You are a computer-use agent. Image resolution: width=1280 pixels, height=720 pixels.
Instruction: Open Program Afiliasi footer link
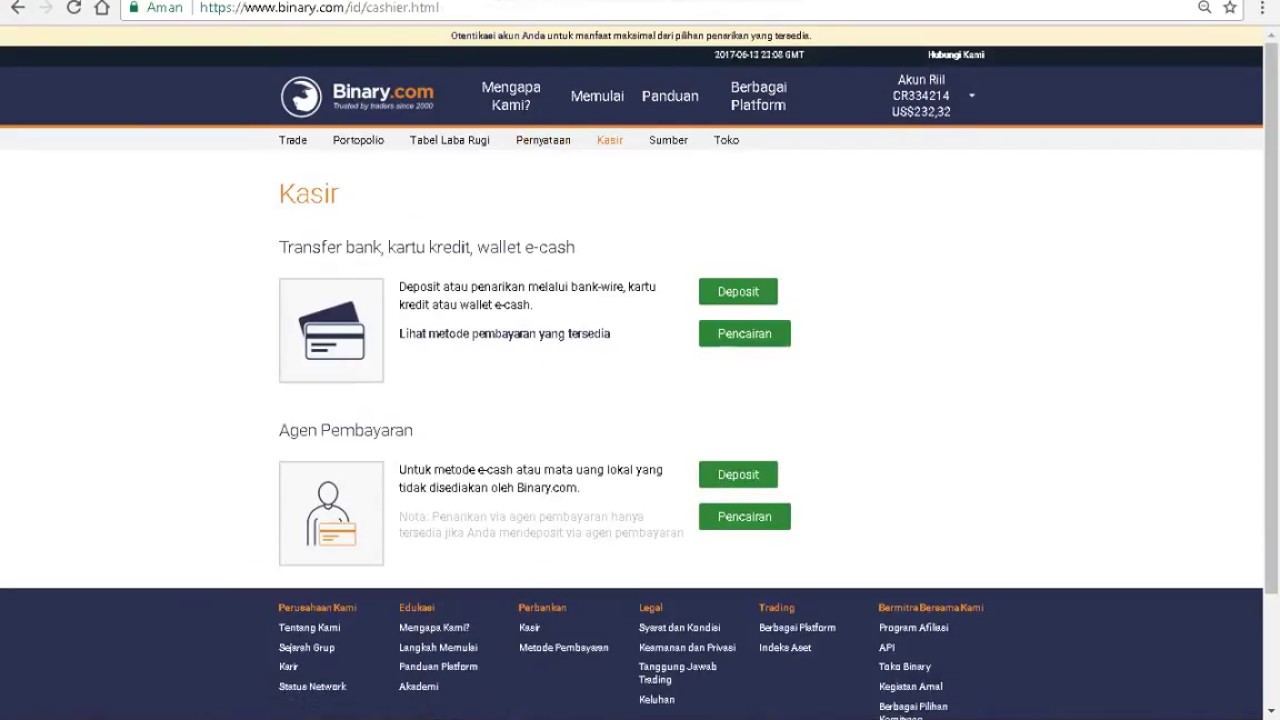[914, 628]
